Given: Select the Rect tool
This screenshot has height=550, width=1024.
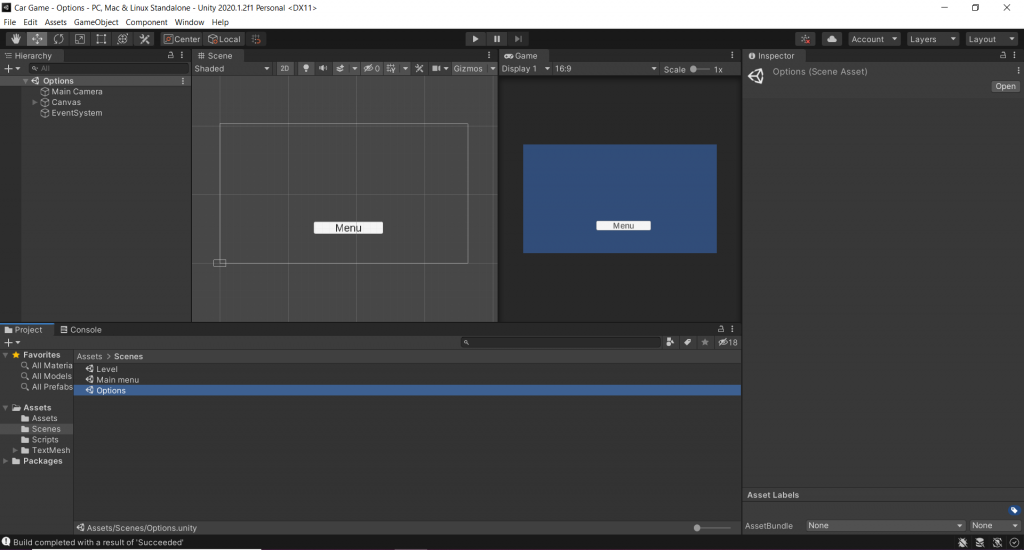Looking at the screenshot, I should (101, 39).
